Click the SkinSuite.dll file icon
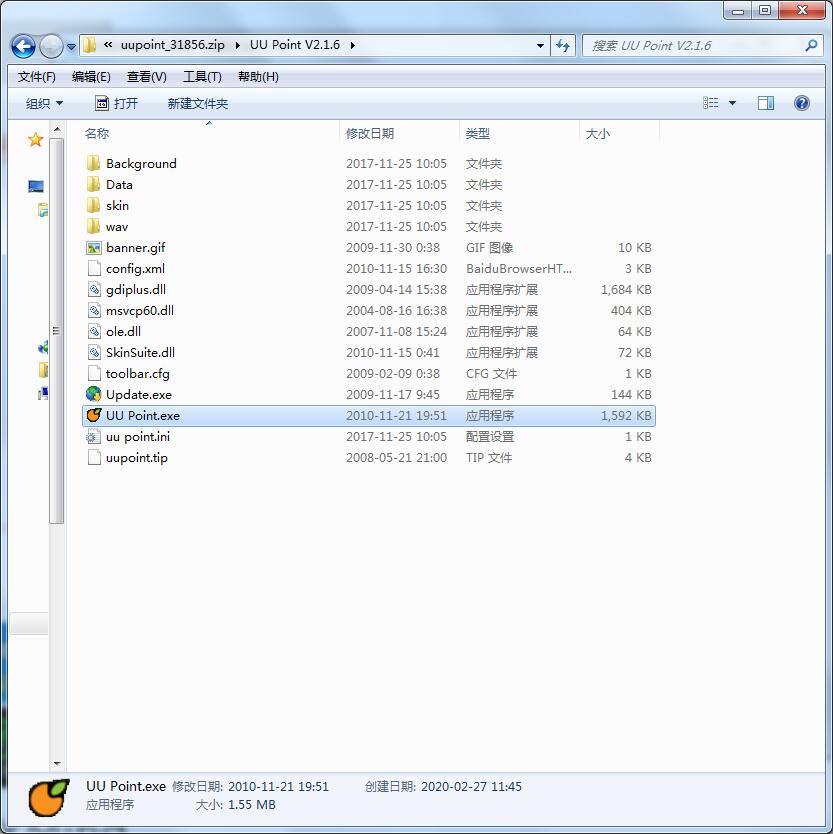The image size is (833, 834). [94, 353]
